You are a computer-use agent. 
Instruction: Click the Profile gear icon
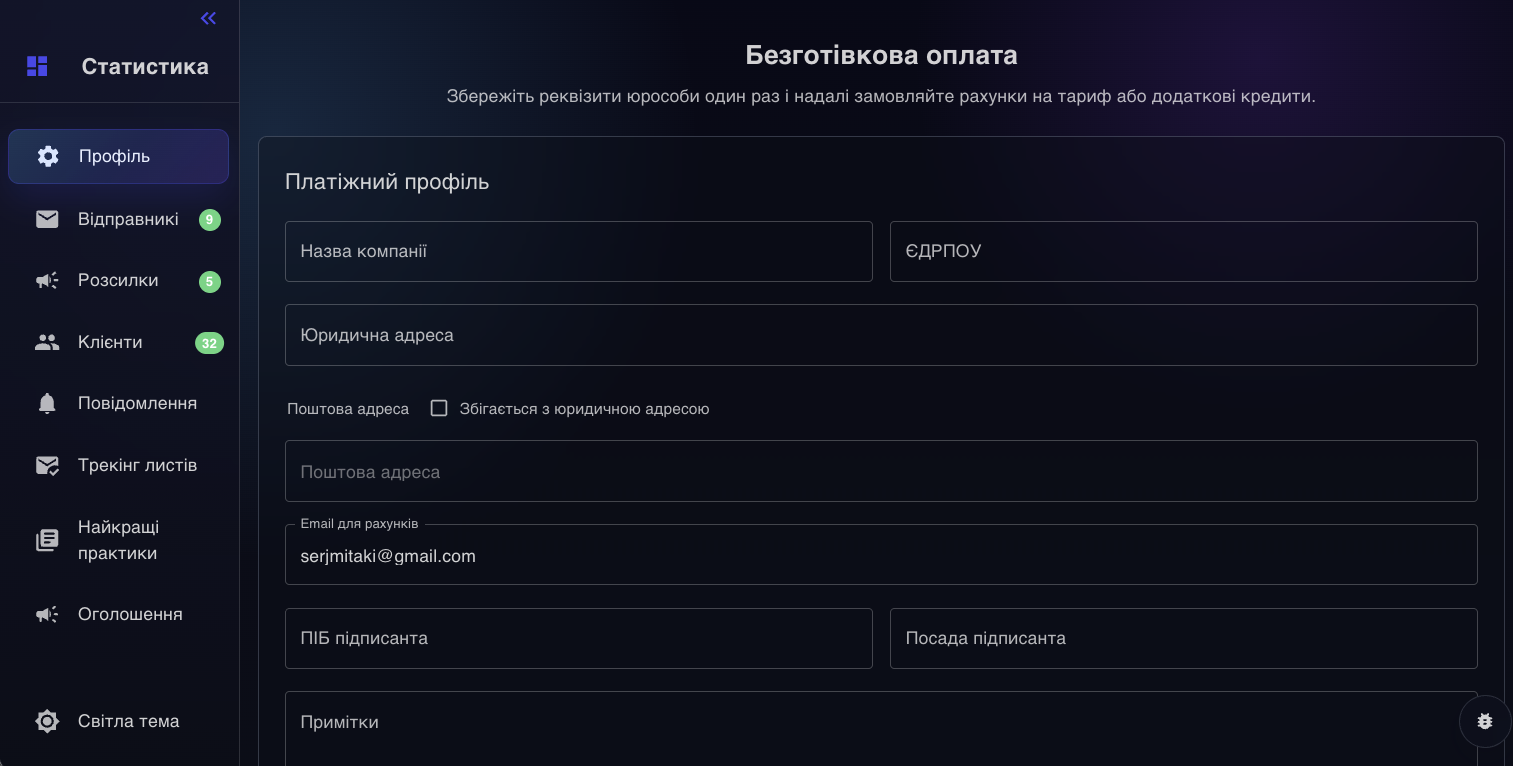click(48, 156)
